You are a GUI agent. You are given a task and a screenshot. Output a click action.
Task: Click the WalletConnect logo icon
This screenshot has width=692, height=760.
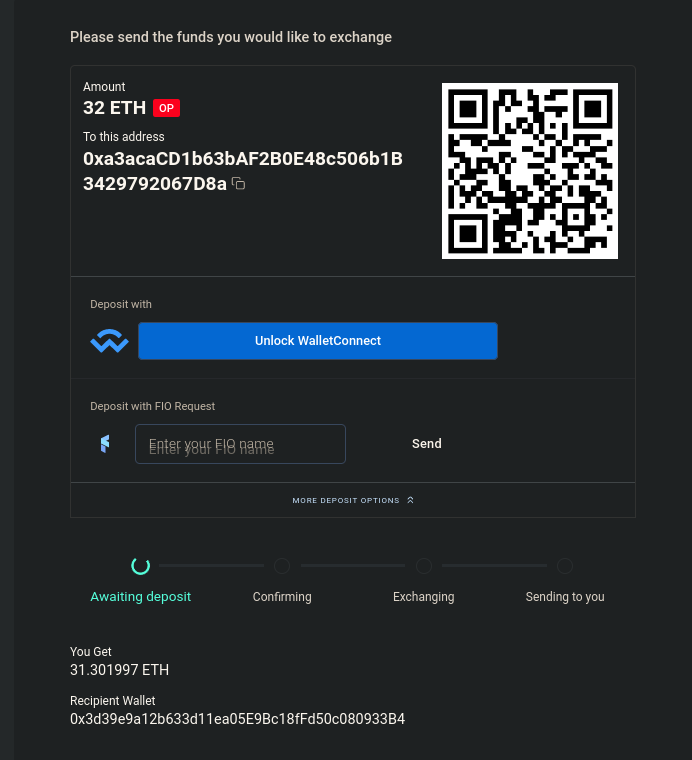(110, 341)
